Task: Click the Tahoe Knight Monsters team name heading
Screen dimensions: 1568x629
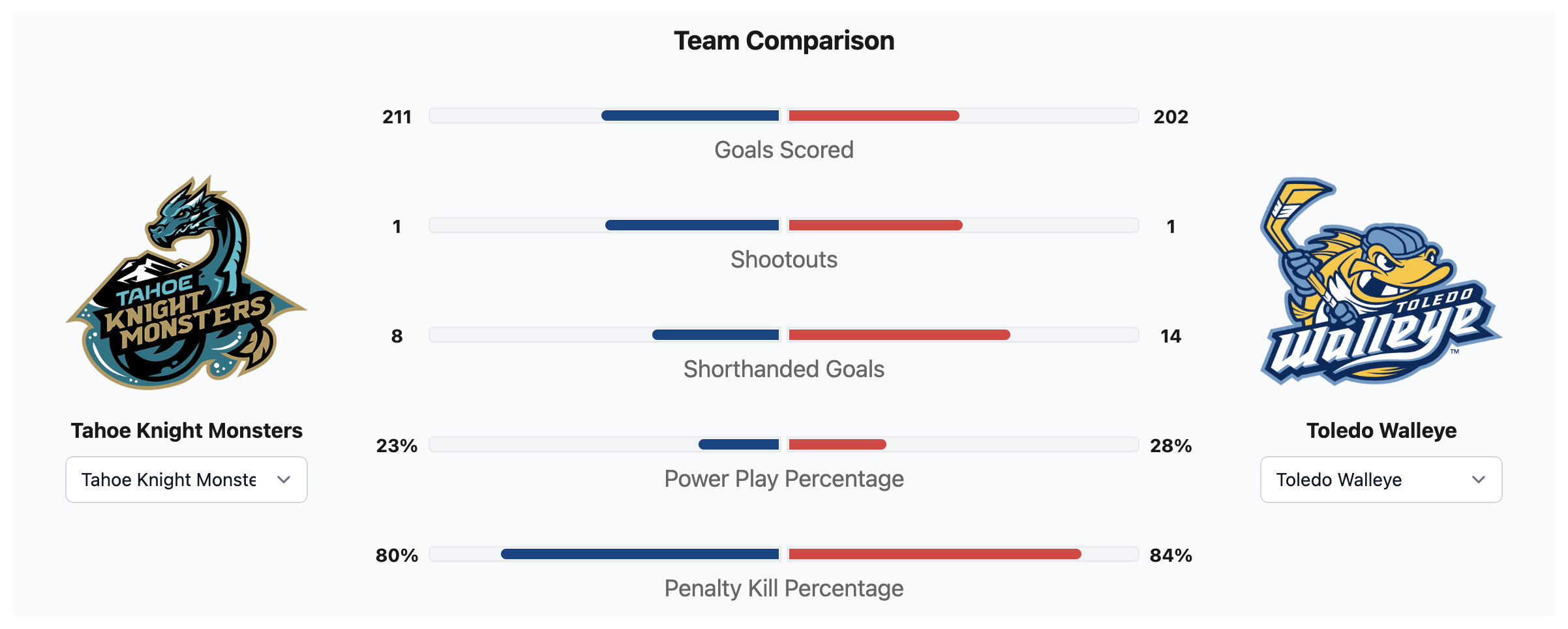Action: pyautogui.click(x=187, y=431)
